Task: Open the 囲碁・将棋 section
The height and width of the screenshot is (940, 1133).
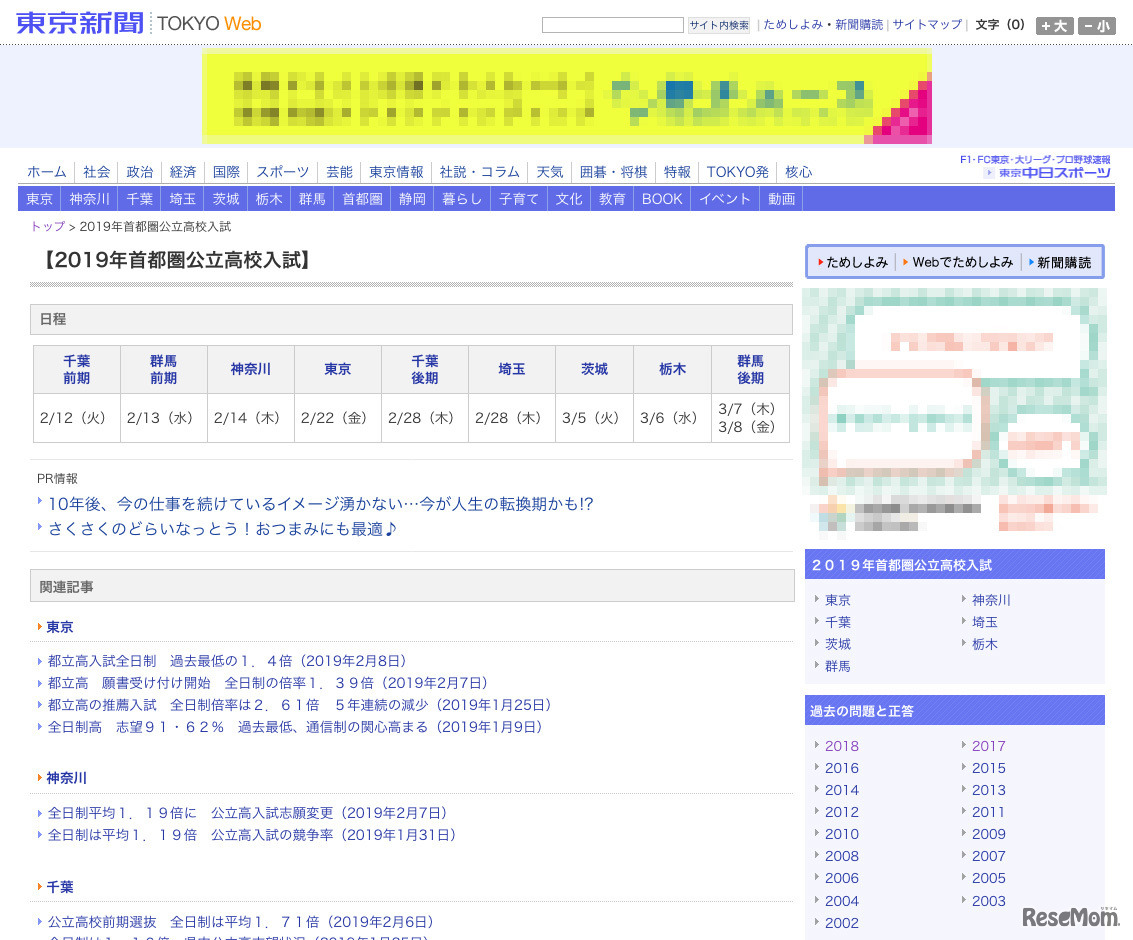Action: (x=613, y=171)
